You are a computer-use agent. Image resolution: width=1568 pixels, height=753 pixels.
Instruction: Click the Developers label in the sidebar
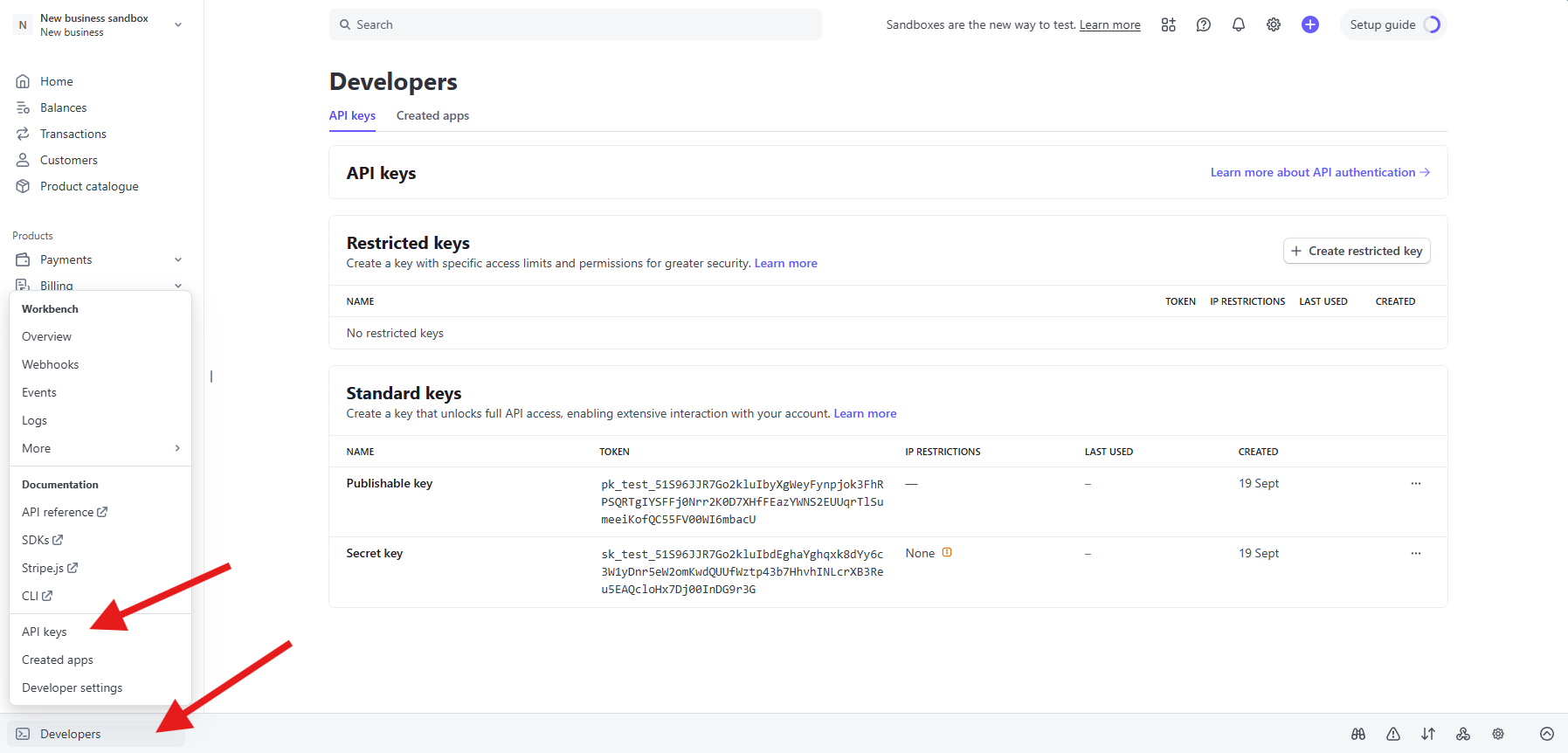(x=71, y=734)
